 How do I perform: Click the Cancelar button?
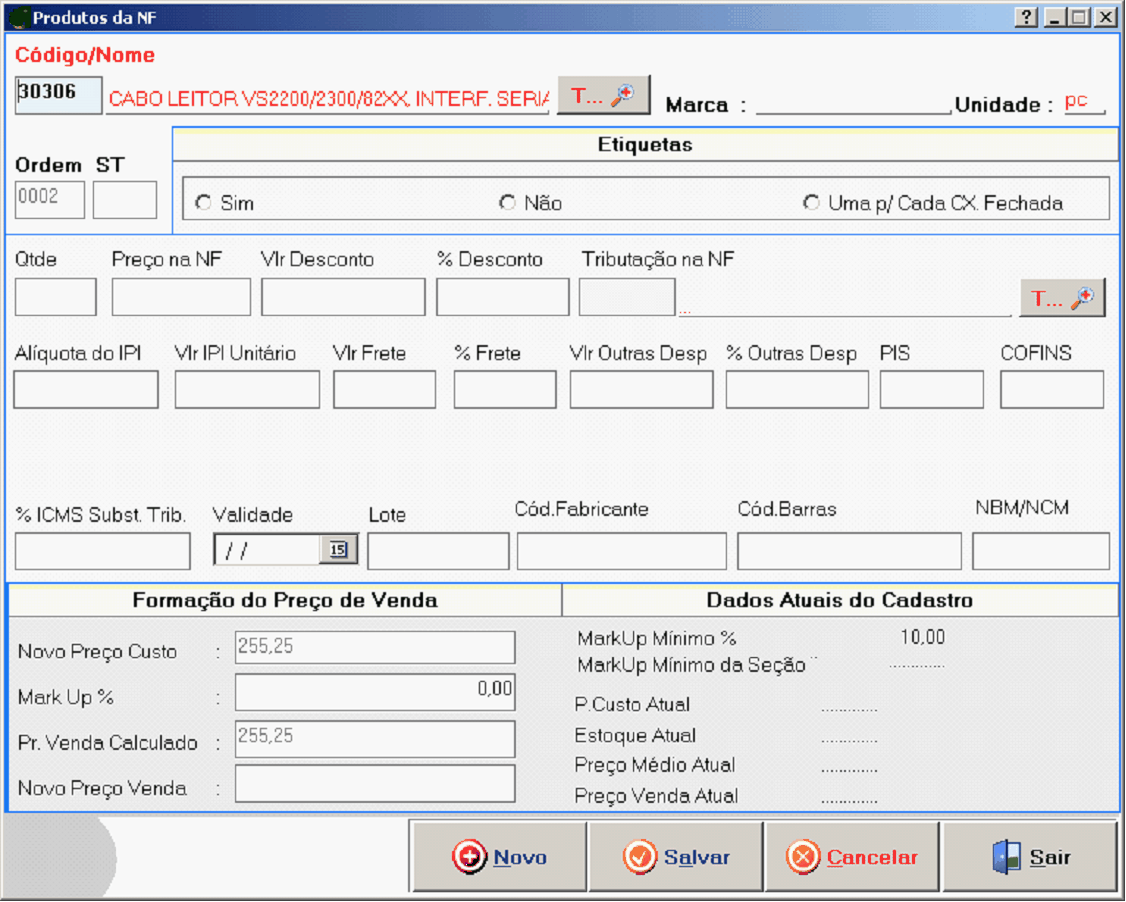(852, 857)
